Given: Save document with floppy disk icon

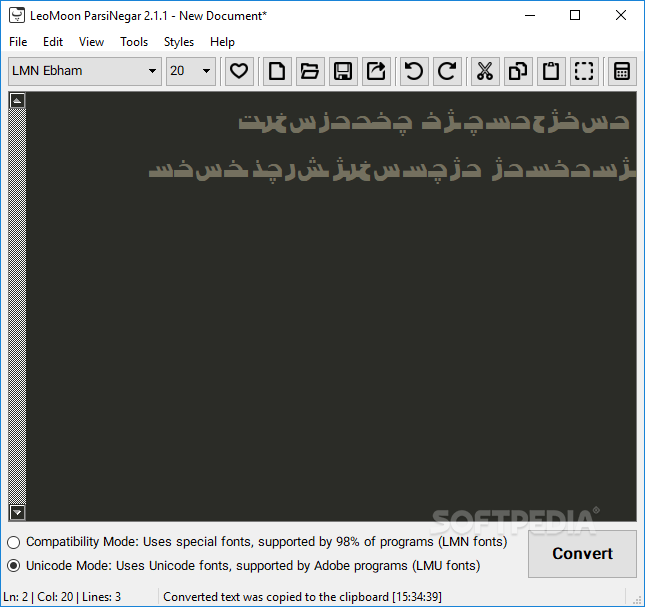Looking at the screenshot, I should click(343, 71).
